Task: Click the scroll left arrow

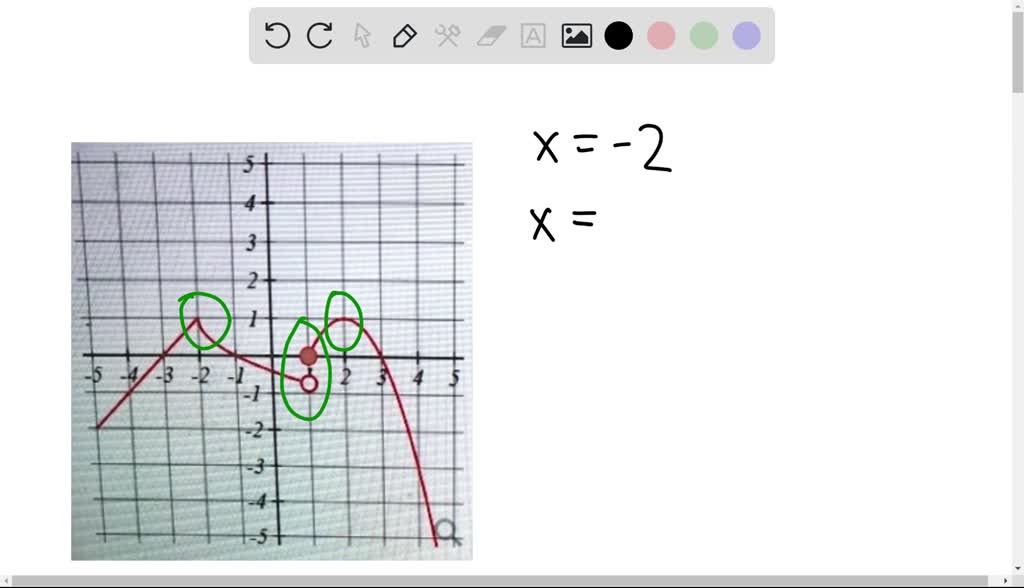Action: coord(6,581)
